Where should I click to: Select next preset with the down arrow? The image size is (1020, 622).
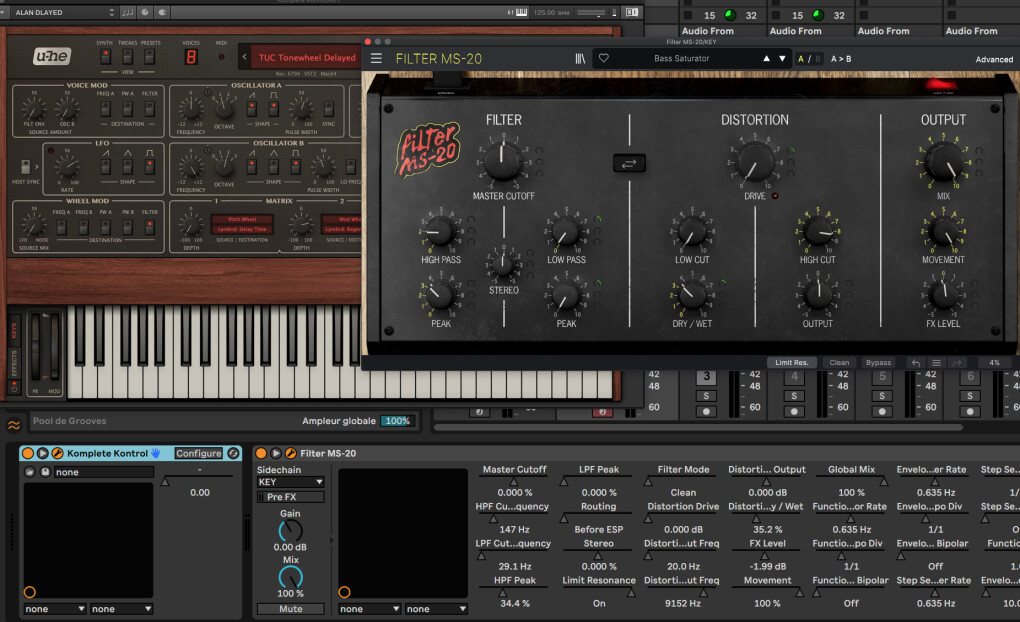point(783,59)
